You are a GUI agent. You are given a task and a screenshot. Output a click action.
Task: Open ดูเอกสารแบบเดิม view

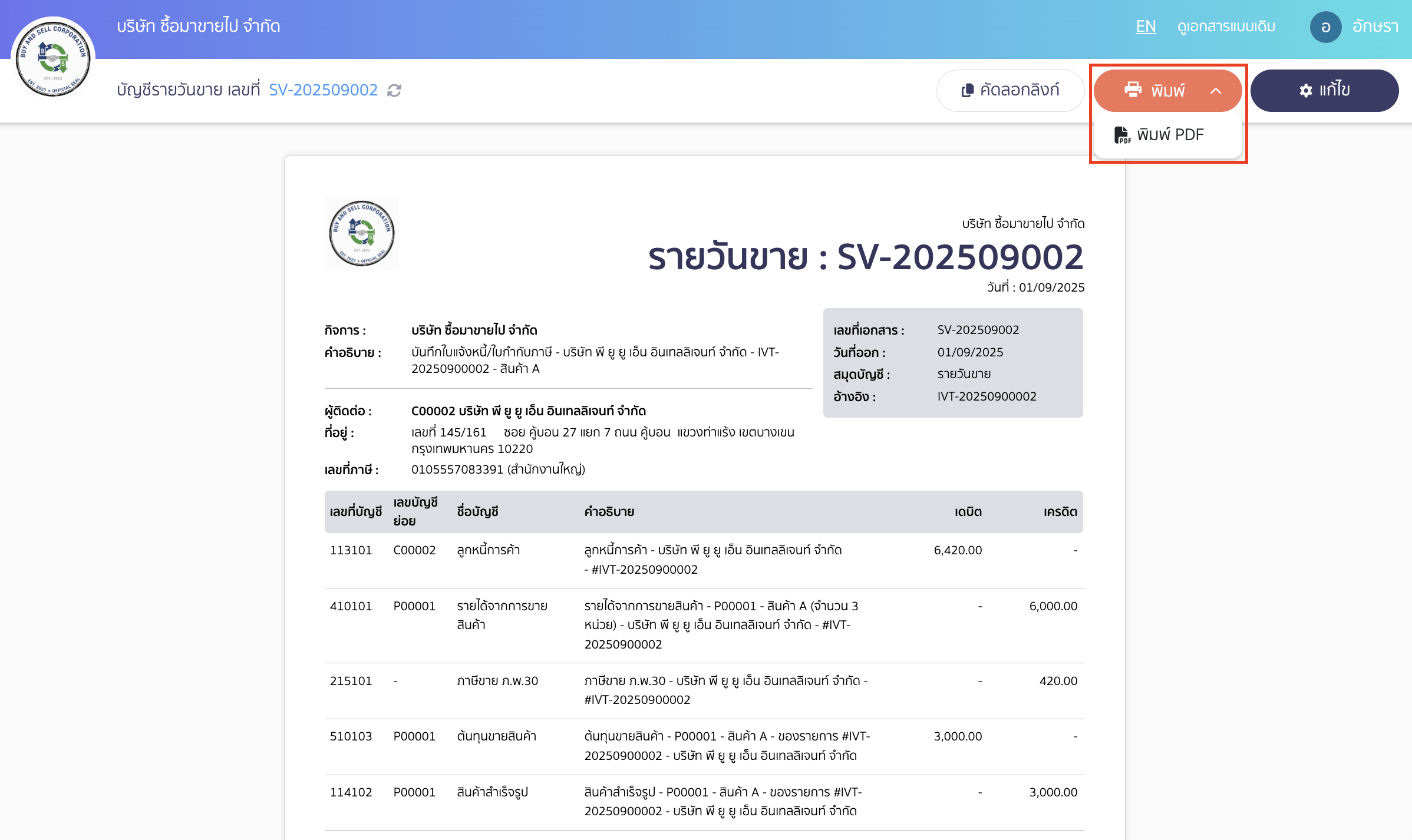(x=1226, y=27)
